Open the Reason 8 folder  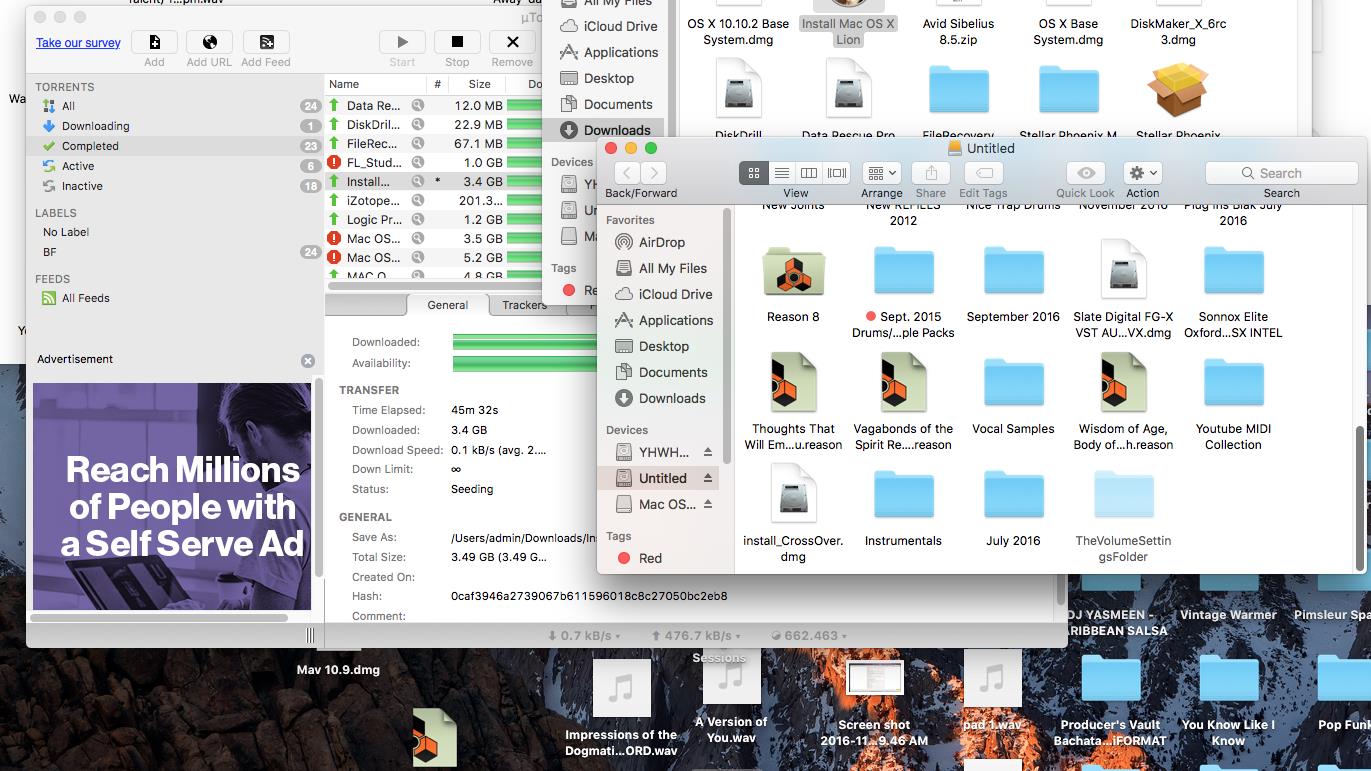793,273
